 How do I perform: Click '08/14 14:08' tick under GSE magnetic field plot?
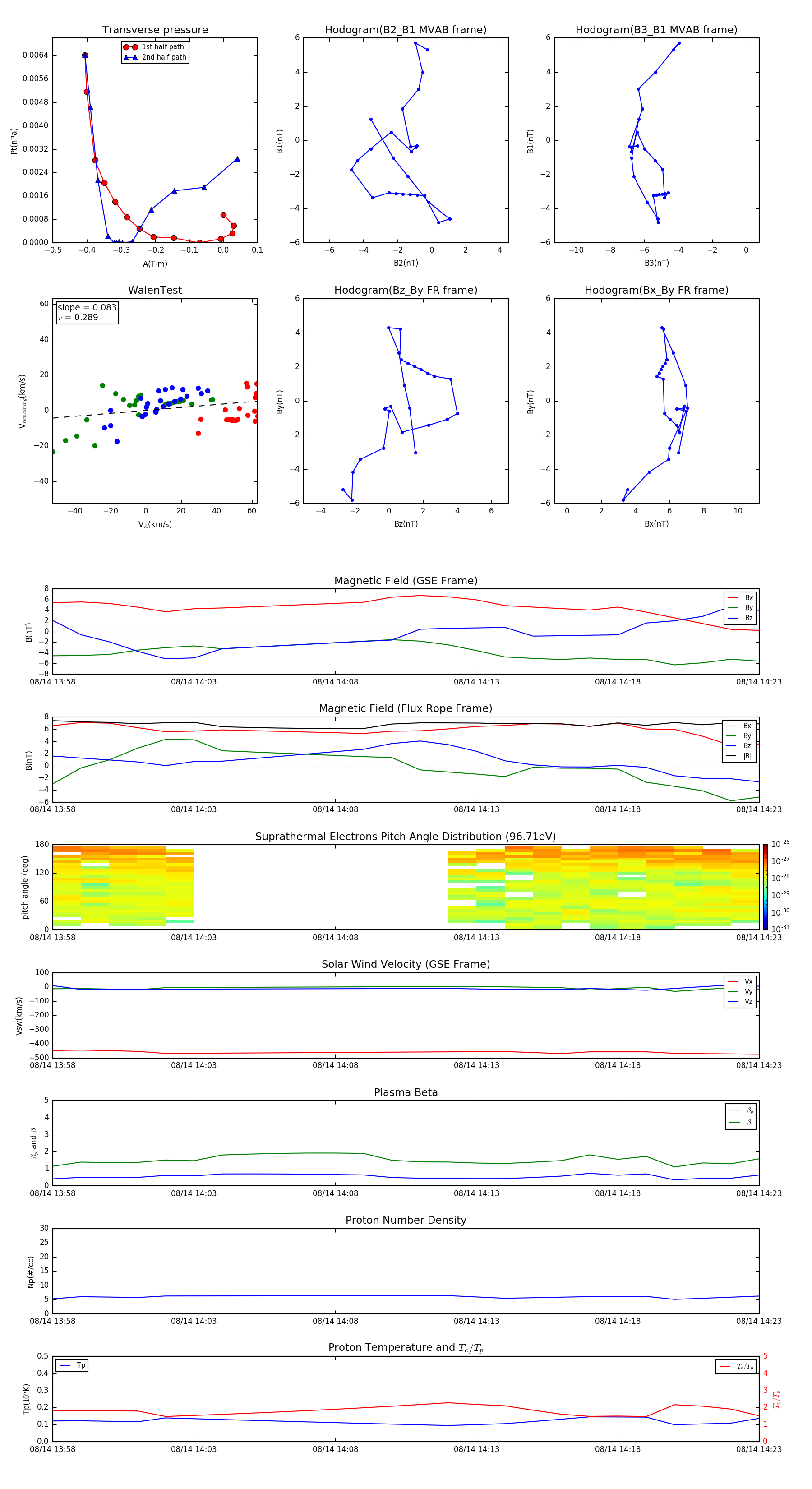[335, 682]
